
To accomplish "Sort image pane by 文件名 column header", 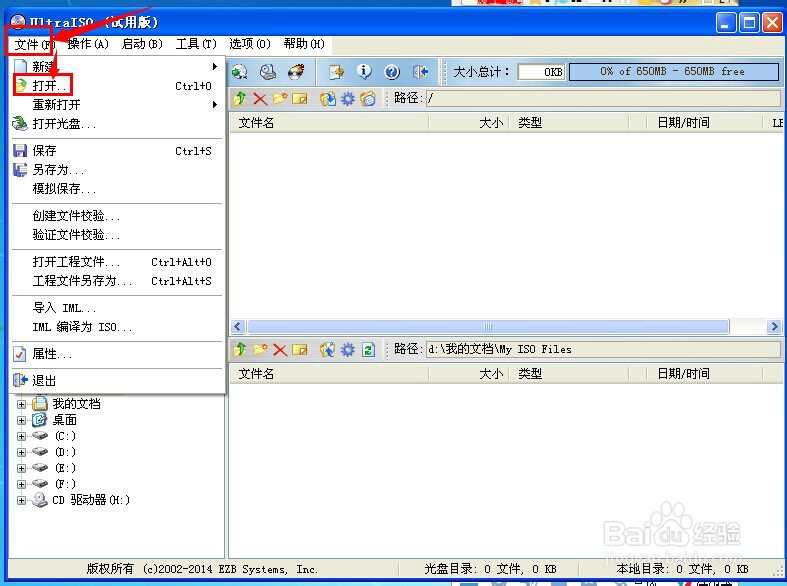I will point(329,123).
